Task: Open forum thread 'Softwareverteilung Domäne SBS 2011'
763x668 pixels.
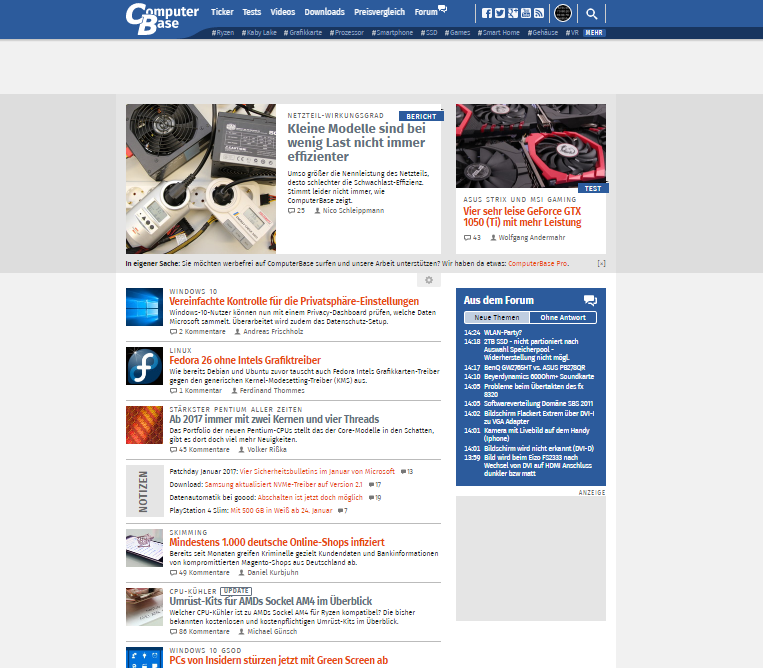Action: click(x=538, y=403)
